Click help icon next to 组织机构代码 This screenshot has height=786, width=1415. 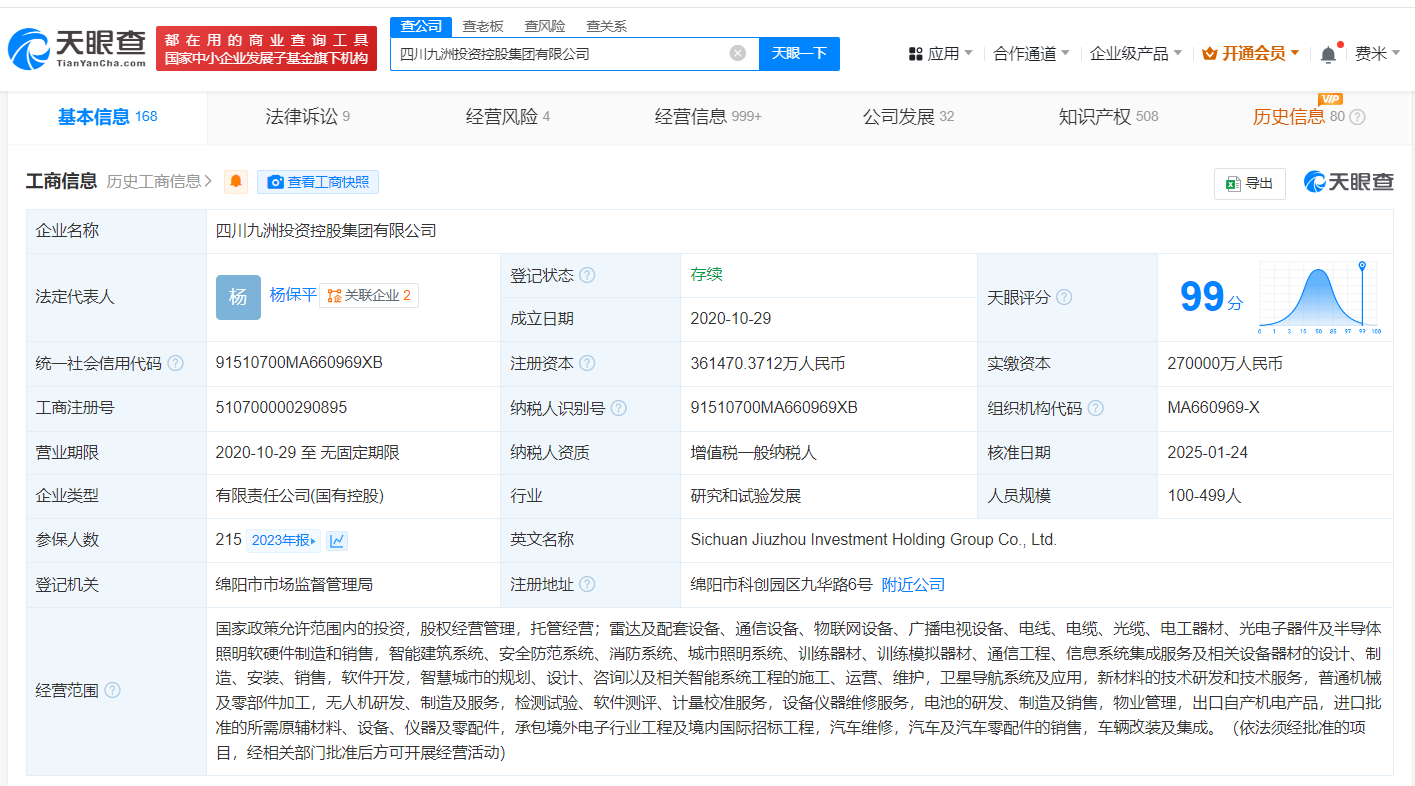point(1096,408)
